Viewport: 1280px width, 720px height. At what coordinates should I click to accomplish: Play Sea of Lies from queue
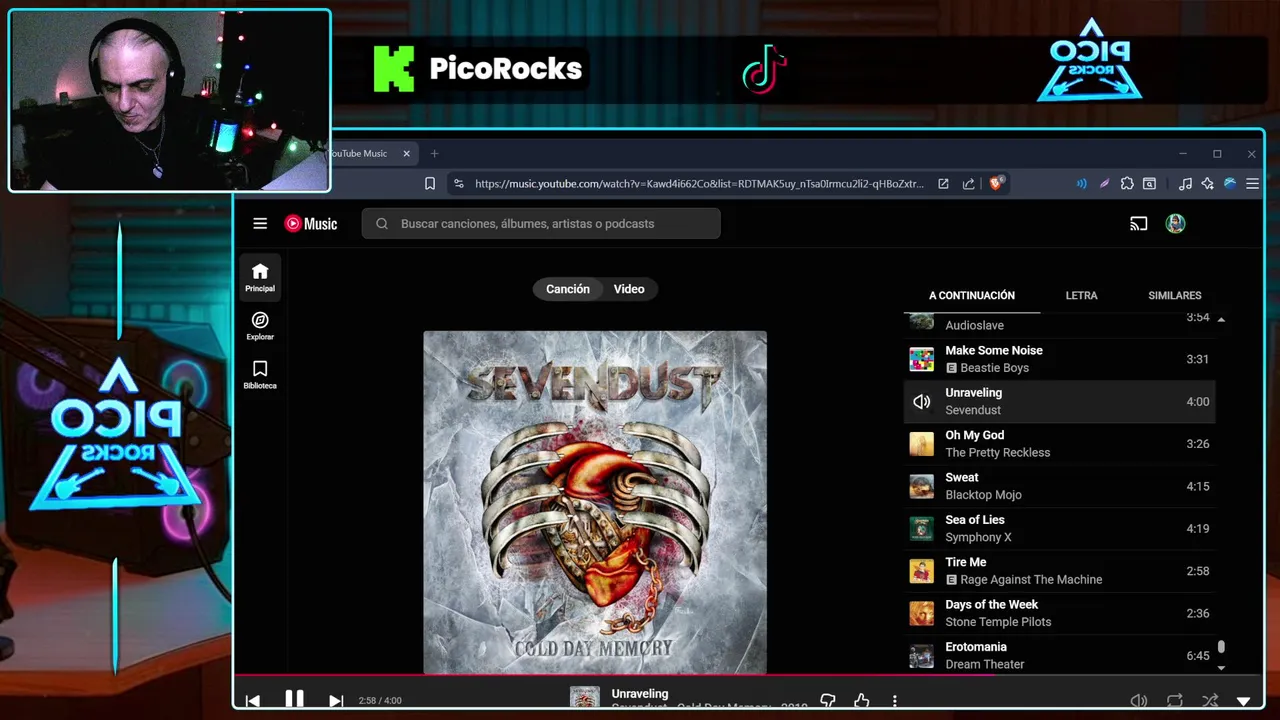[1060, 528]
